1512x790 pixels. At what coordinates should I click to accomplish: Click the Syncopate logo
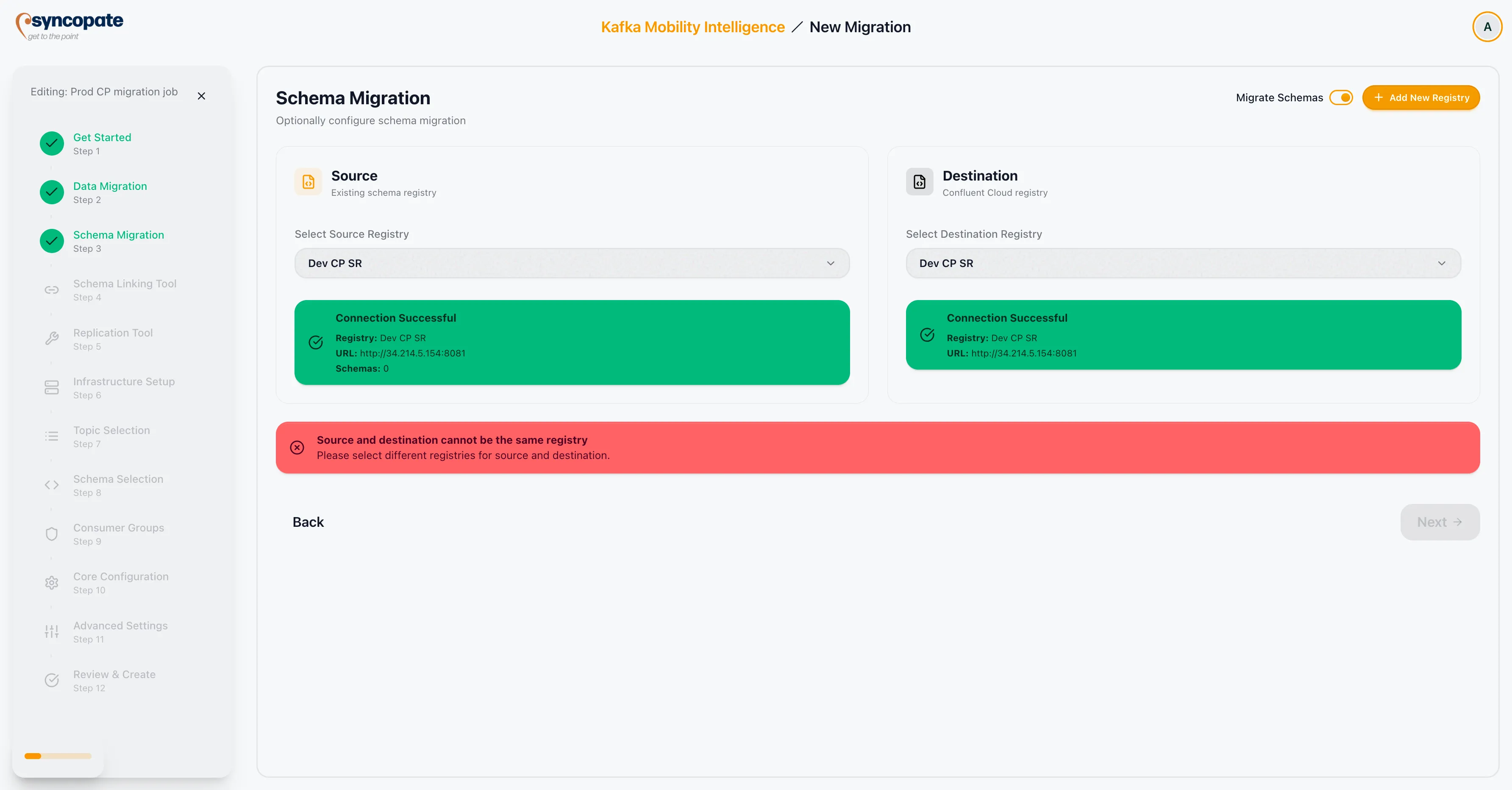coord(69,25)
